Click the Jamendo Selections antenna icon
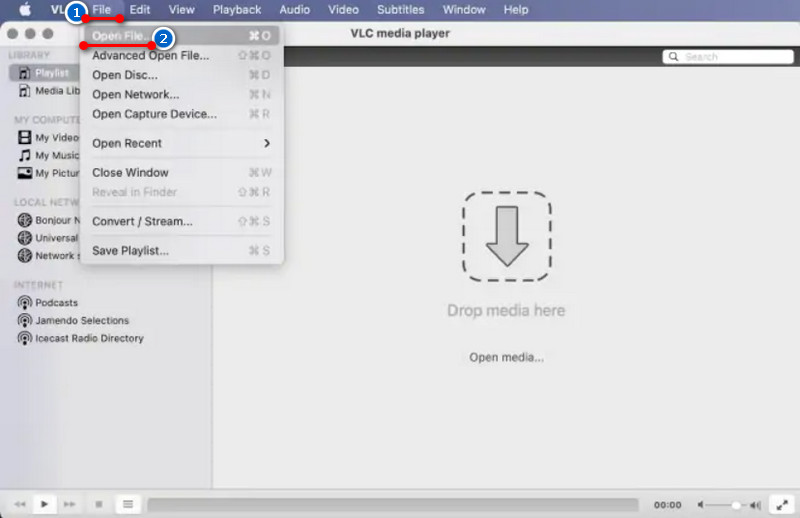This screenshot has width=800, height=518. coord(24,320)
